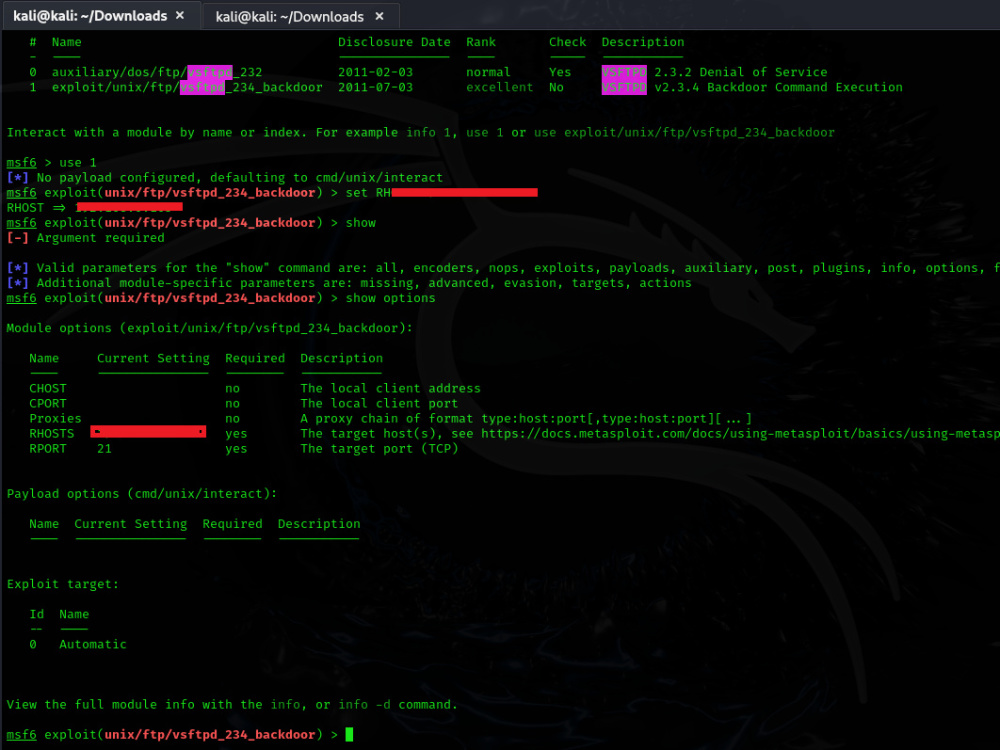Click the 'Required' header in Payload options
The height and width of the screenshot is (750, 1000).
(232, 524)
